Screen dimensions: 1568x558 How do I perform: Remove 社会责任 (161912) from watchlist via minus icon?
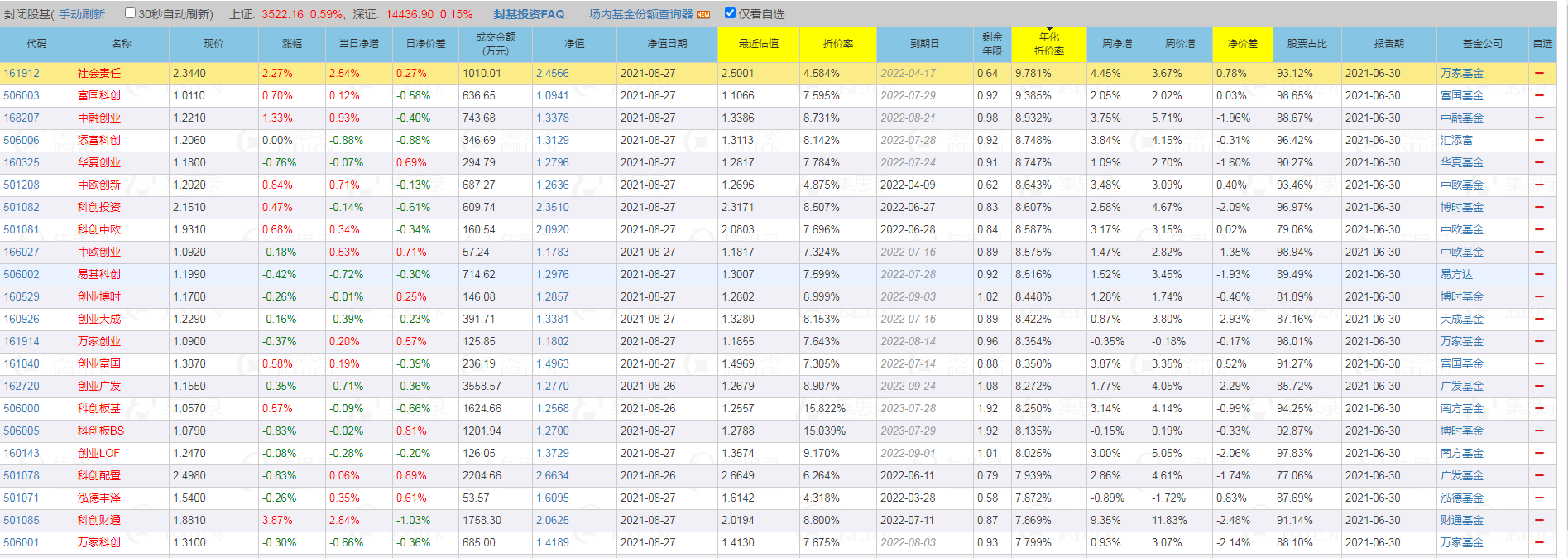tap(1539, 74)
